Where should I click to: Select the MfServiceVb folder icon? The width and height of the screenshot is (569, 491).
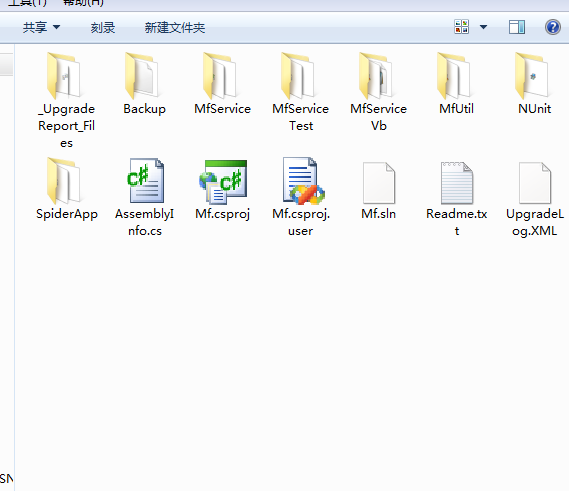coord(376,76)
